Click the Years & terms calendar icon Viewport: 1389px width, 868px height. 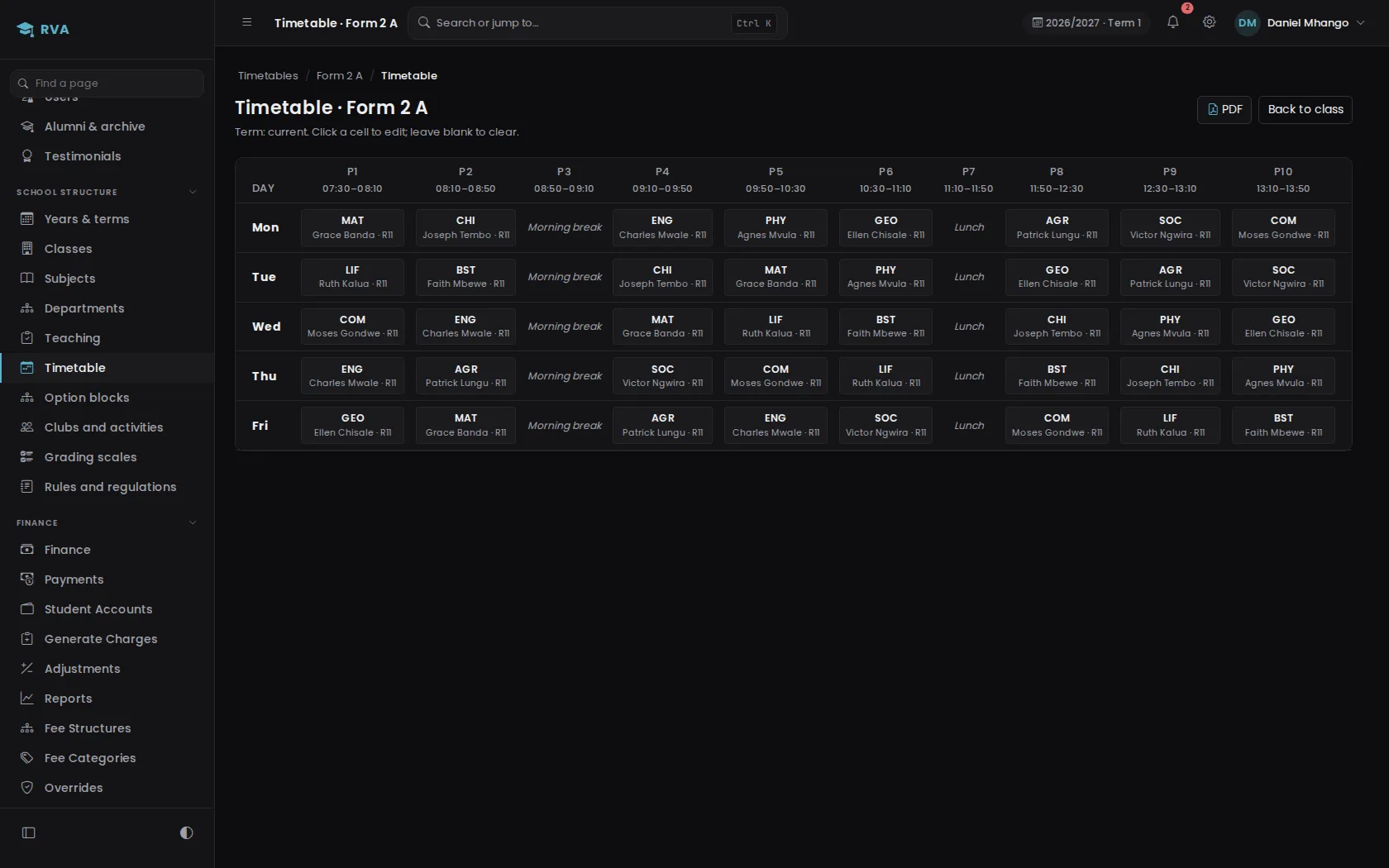27,219
